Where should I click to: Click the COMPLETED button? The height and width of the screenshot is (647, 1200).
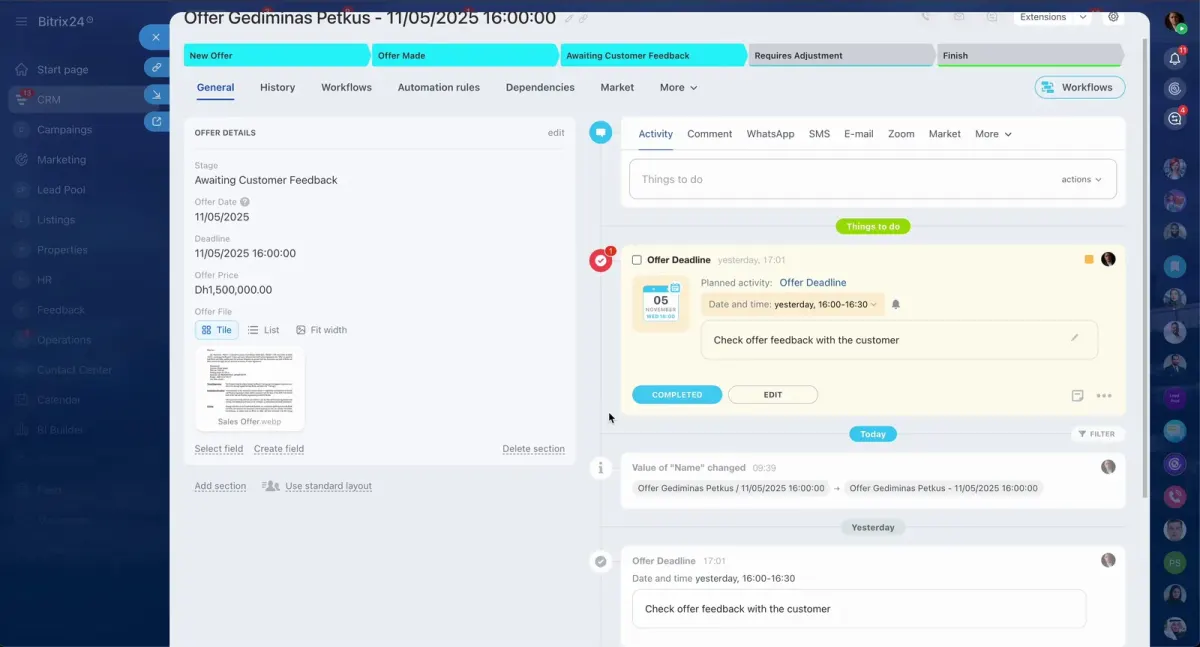pos(677,395)
